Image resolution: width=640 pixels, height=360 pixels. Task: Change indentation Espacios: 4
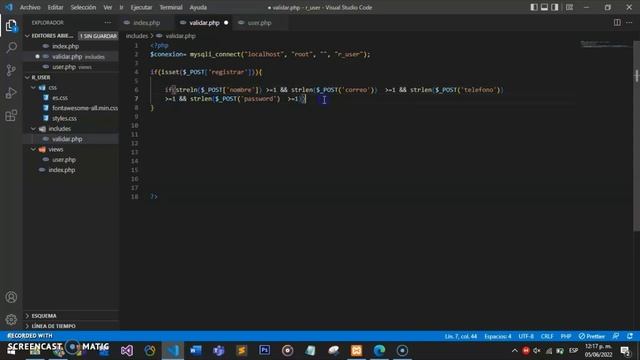[x=498, y=336]
